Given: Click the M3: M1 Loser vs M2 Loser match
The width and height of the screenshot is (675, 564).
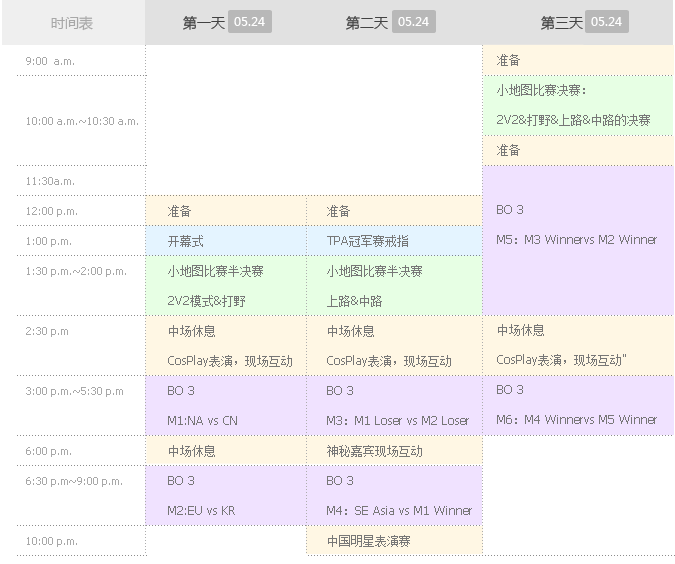Looking at the screenshot, I should coord(397,420).
